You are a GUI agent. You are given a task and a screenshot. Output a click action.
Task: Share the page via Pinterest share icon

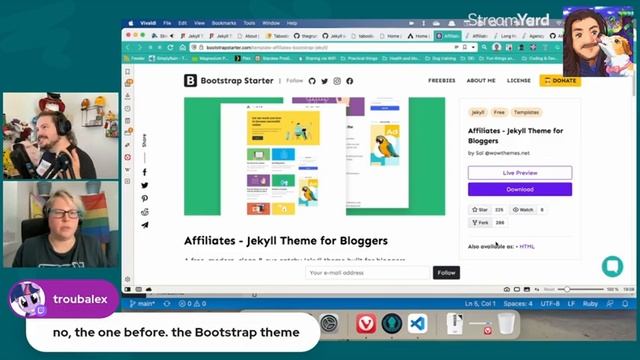(x=144, y=199)
